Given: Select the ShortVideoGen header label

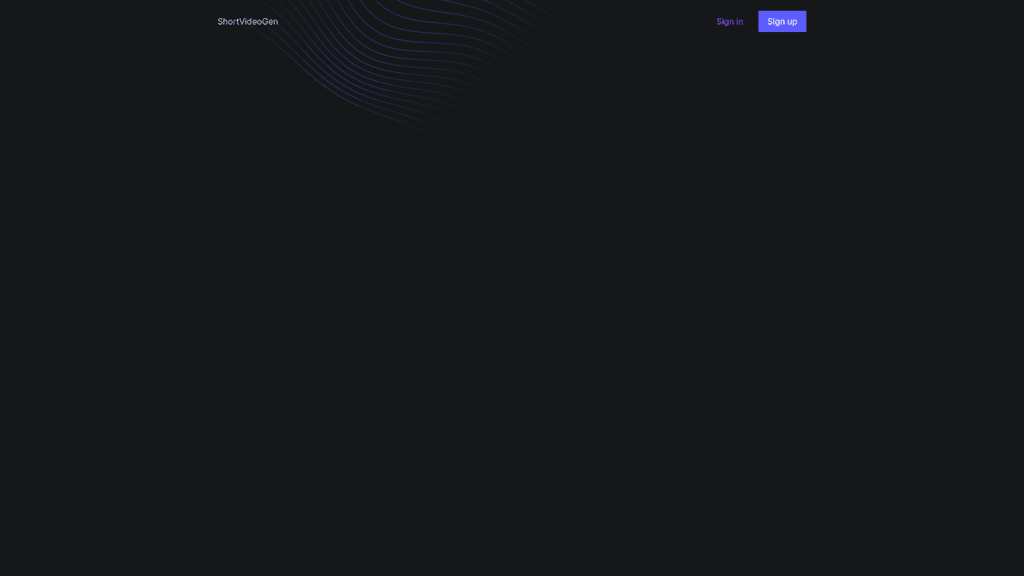Looking at the screenshot, I should (x=248, y=22).
